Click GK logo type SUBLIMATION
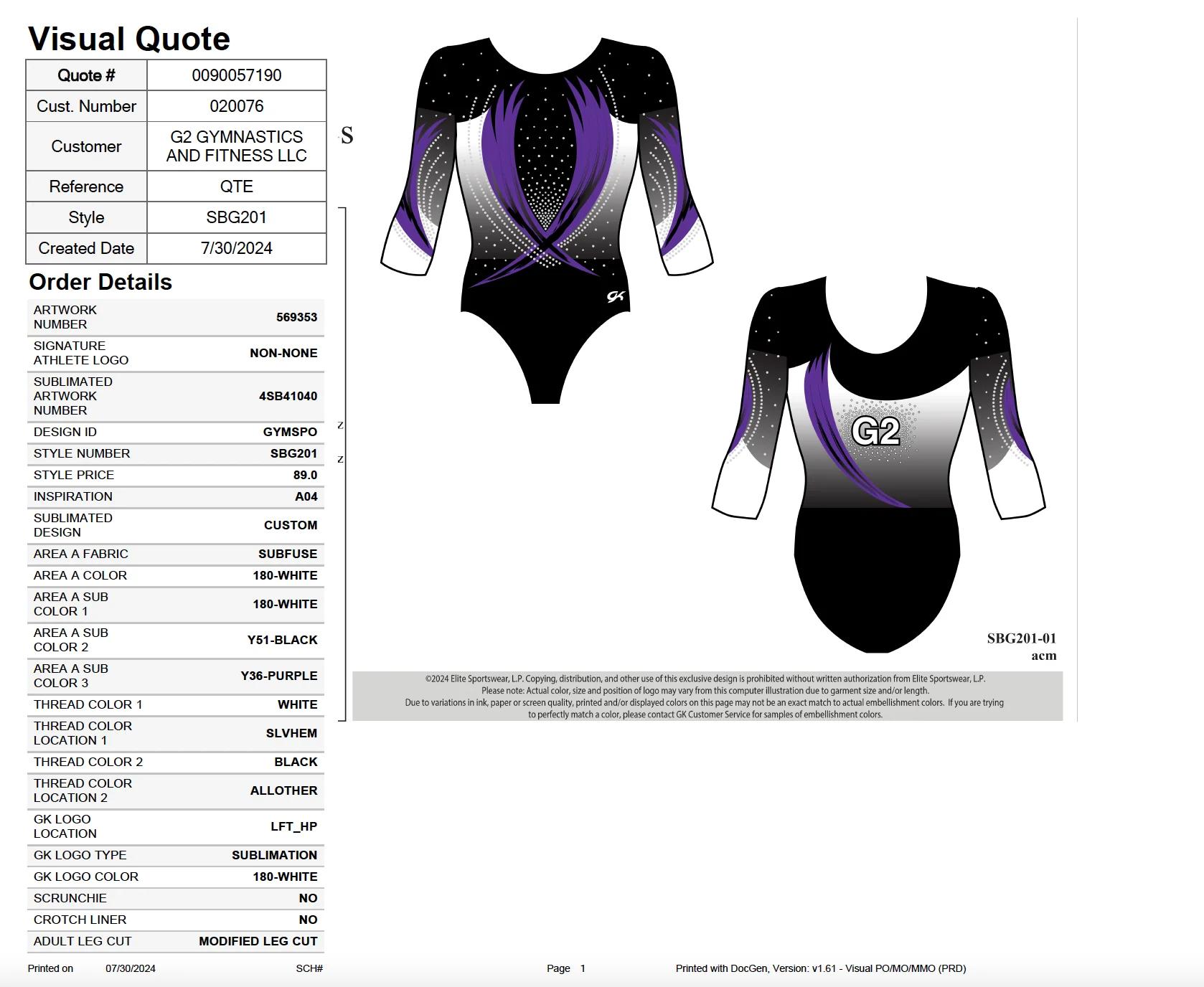1204x987 pixels. pos(274,855)
